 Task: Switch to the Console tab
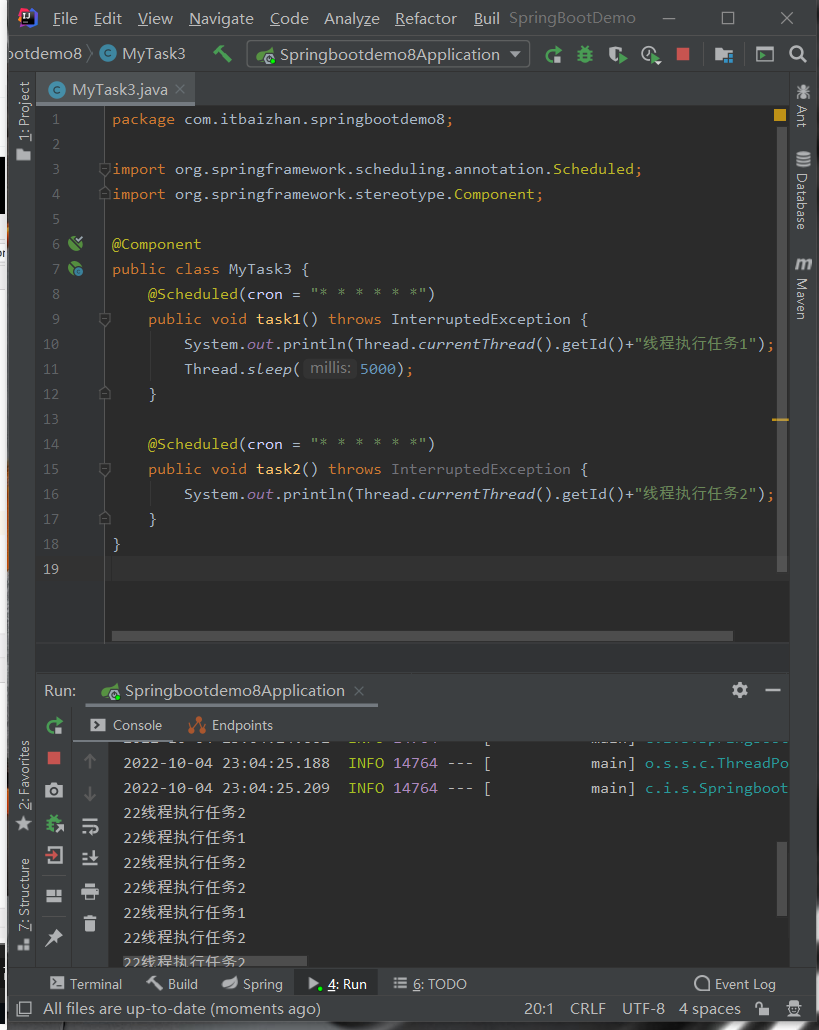click(x=126, y=725)
